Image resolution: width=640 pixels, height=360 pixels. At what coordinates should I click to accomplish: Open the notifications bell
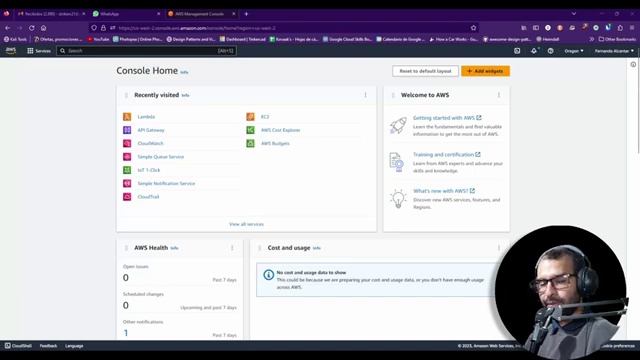tap(534, 51)
